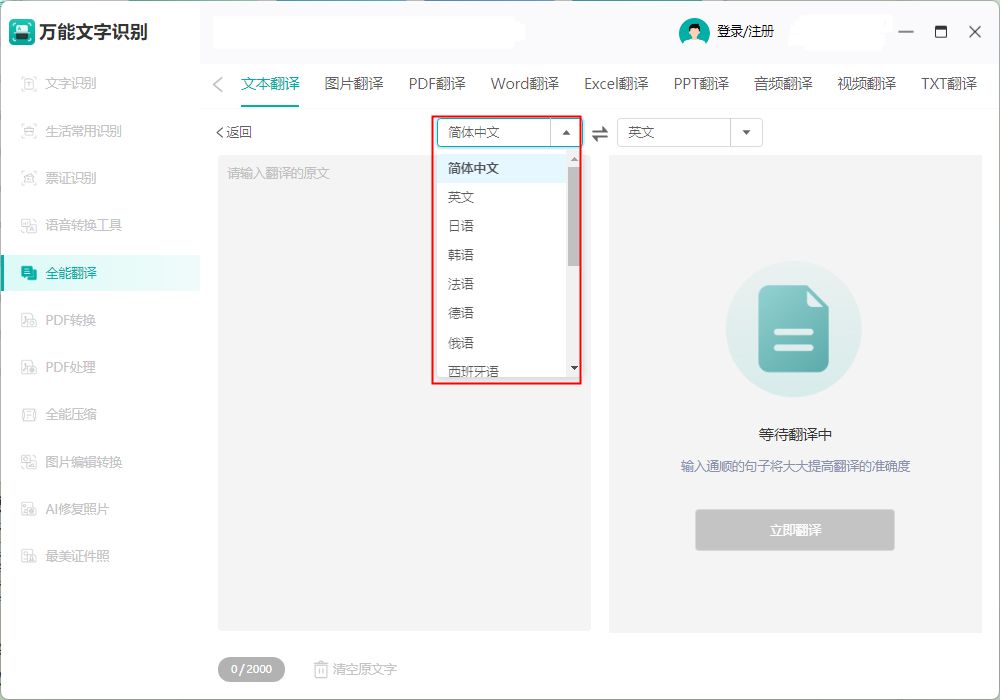Viewport: 1000px width, 700px height.
Task: Choose 法语 from the language list
Action: point(501,284)
